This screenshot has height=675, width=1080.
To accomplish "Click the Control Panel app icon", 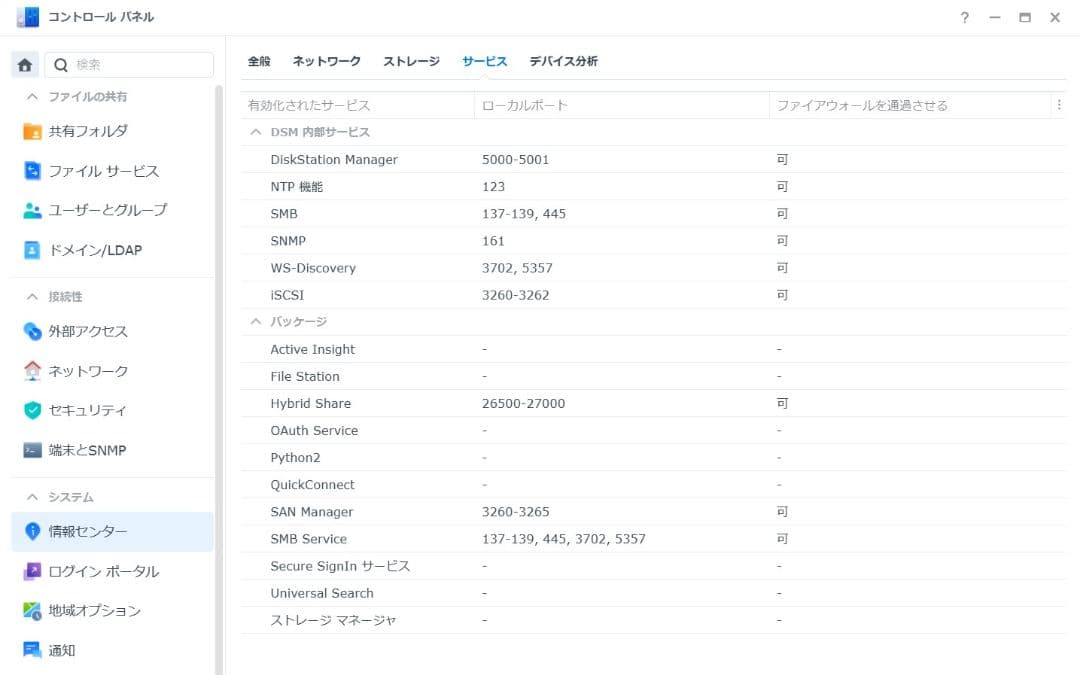I will tap(28, 17).
